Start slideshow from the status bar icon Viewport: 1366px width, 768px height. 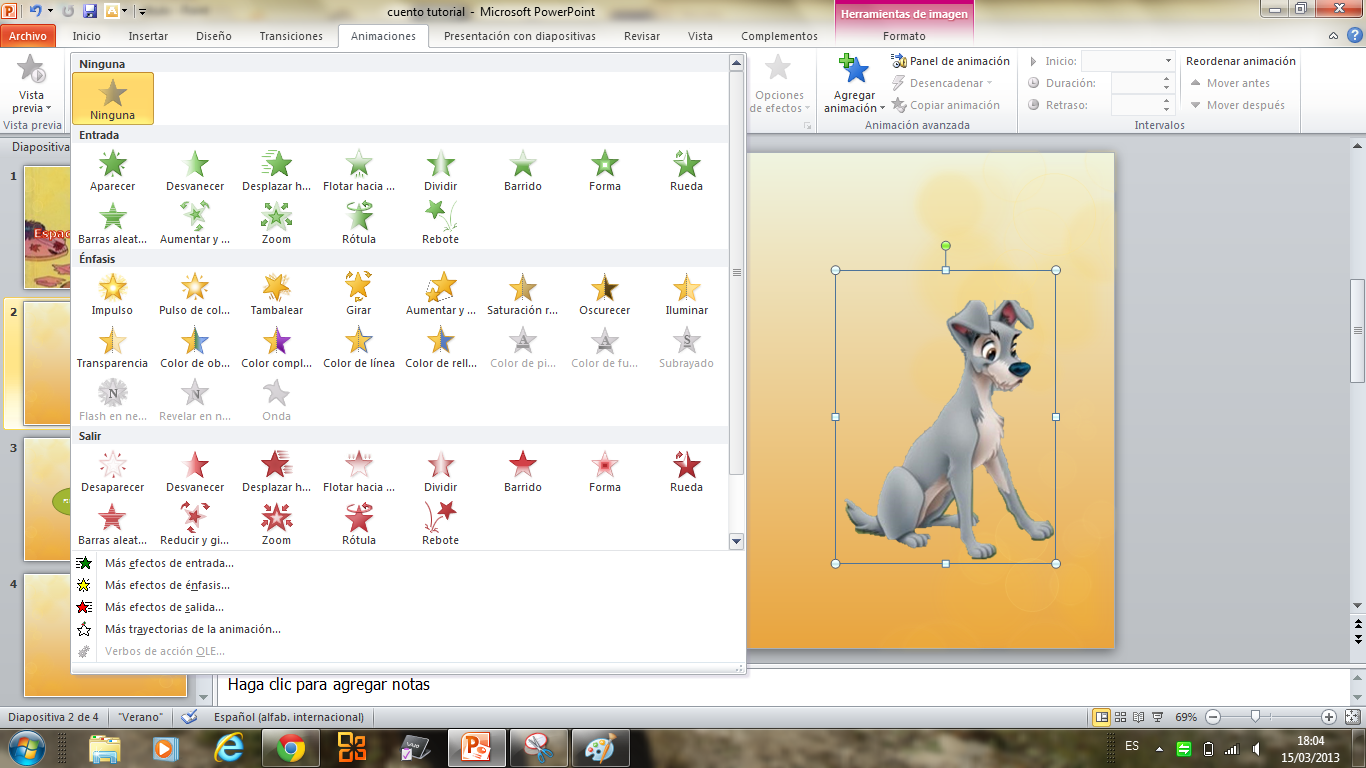pos(1158,717)
